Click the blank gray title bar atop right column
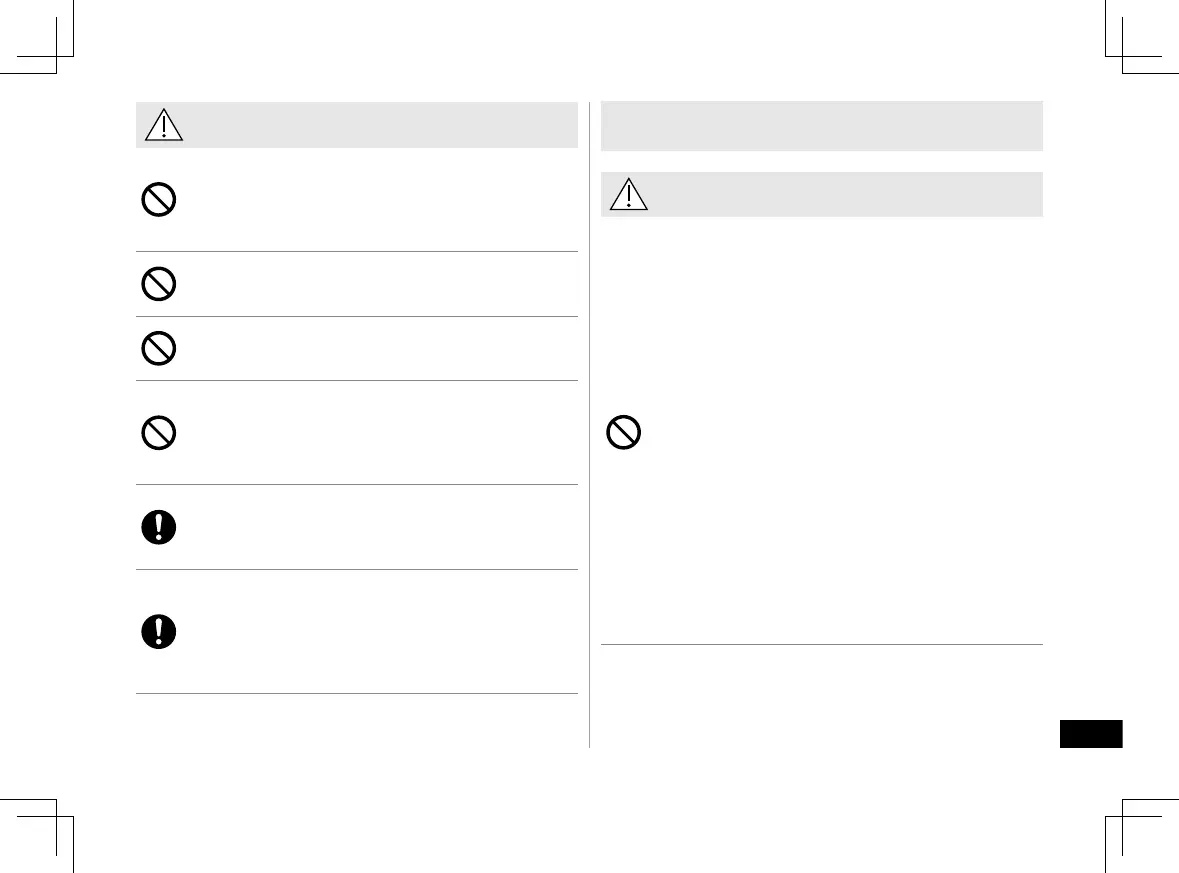Screen dimensions: 1179x873 [x=821, y=126]
